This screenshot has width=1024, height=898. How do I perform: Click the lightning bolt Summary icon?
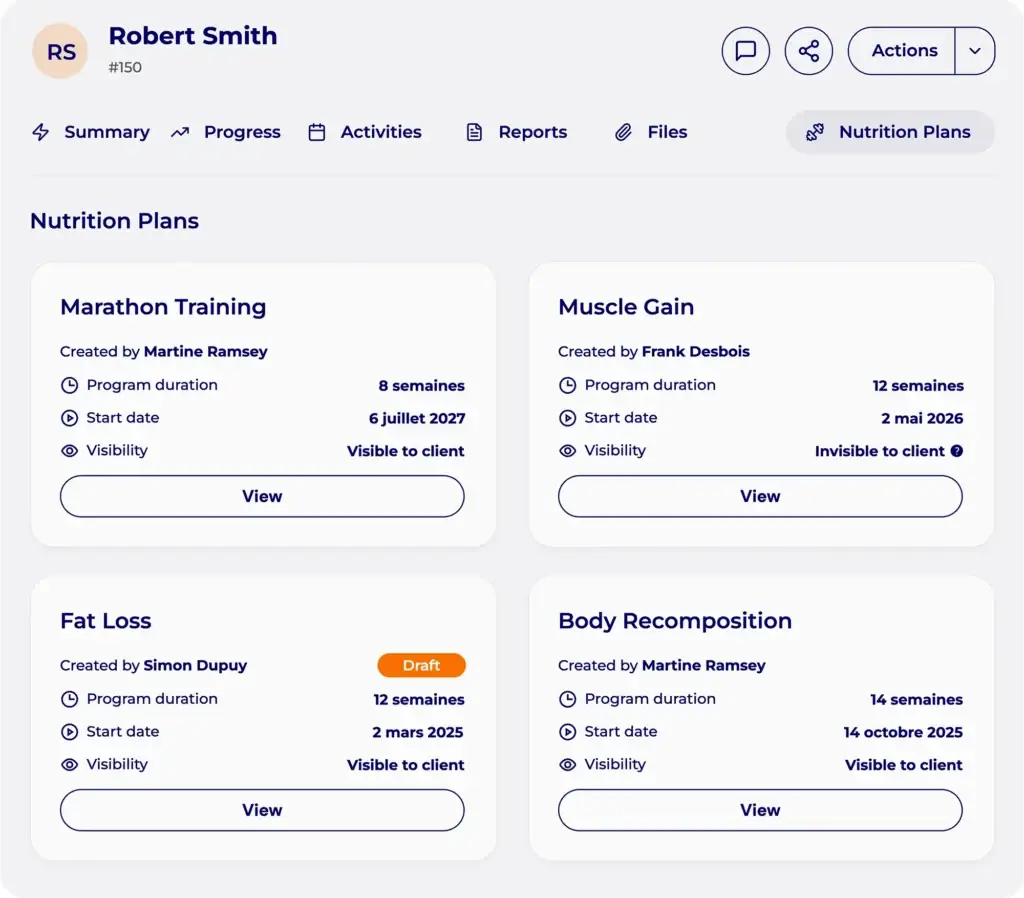coord(40,132)
